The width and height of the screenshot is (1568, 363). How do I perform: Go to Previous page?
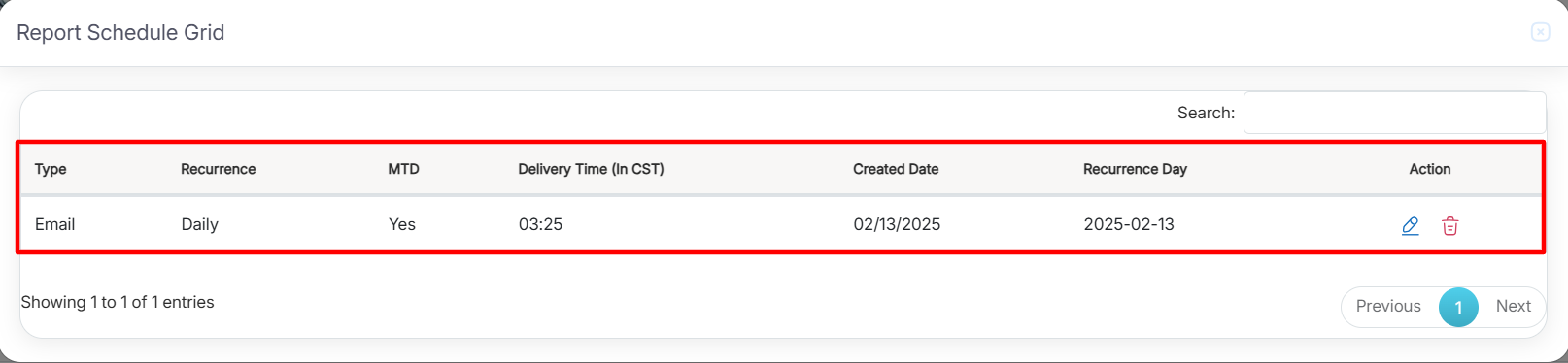[1388, 306]
